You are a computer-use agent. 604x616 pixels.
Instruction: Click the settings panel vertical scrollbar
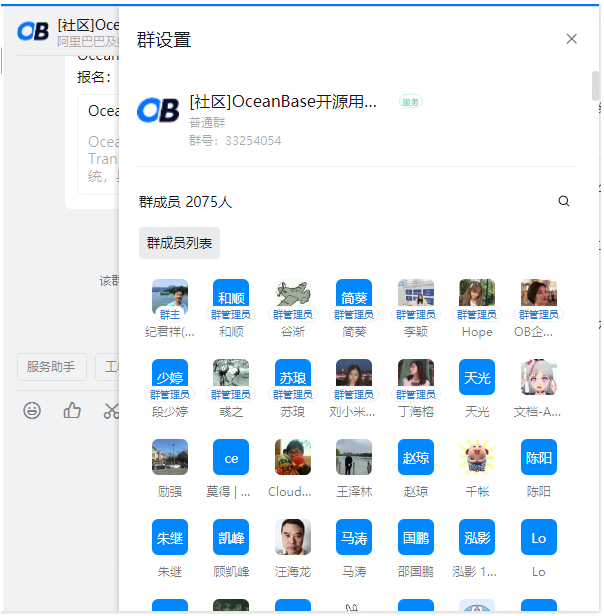click(595, 86)
